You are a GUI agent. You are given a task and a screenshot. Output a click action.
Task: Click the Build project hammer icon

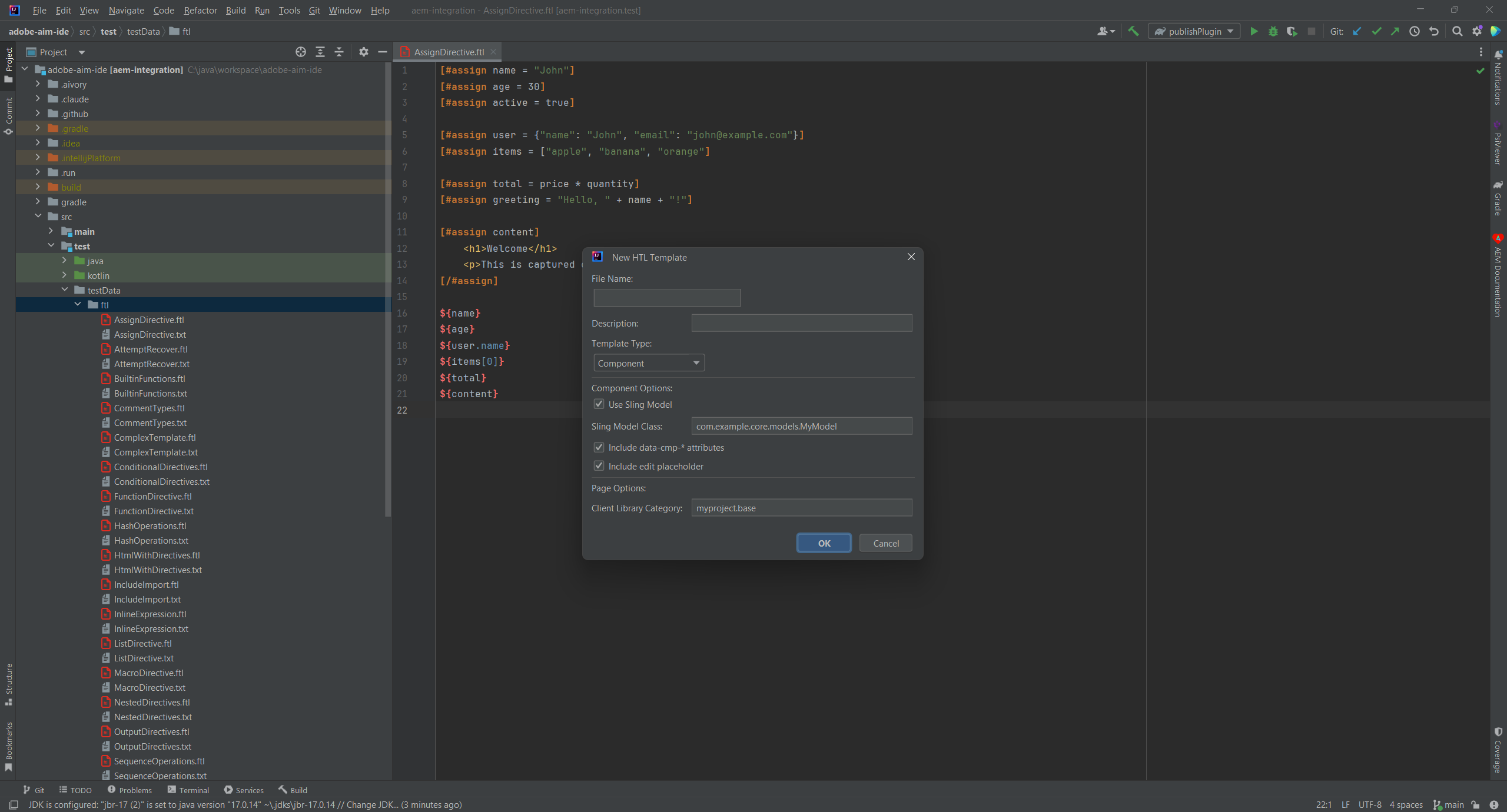click(x=1133, y=31)
